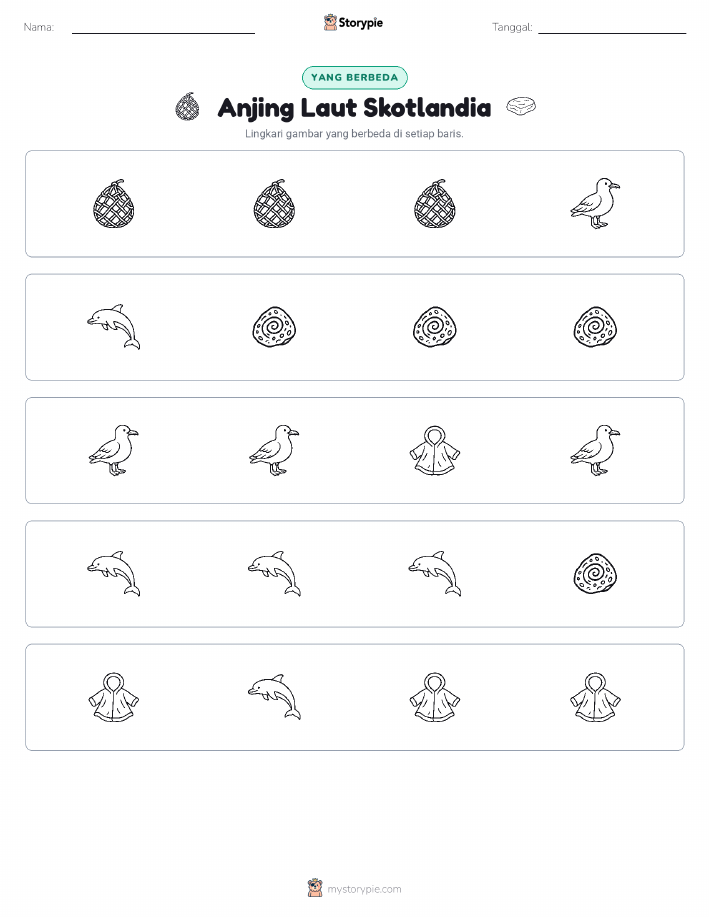Click the mascot icon in the footer
Viewport: 709px width, 917px height.
point(315,888)
